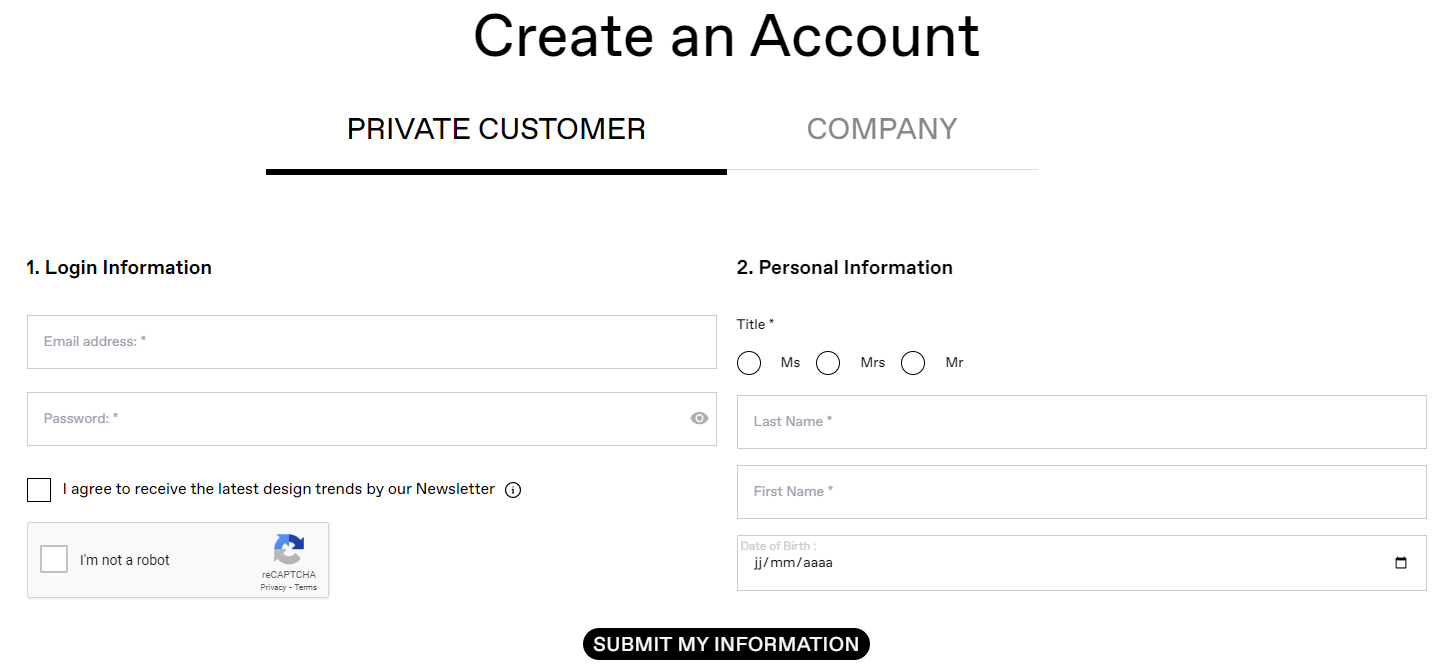Screen dimensions: 1434x666
Task: Focus the Last Name field
Action: pyautogui.click(x=1082, y=422)
